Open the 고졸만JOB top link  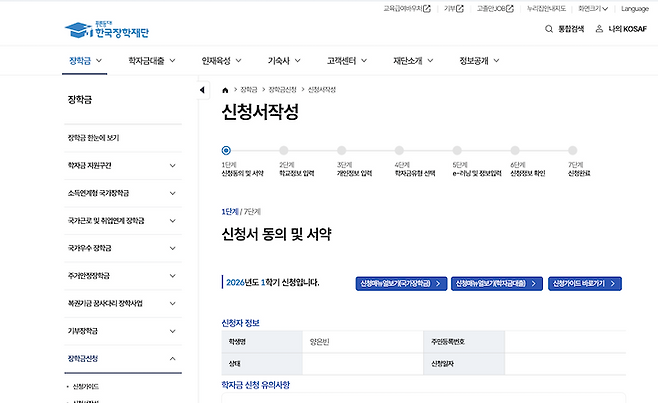coord(491,8)
